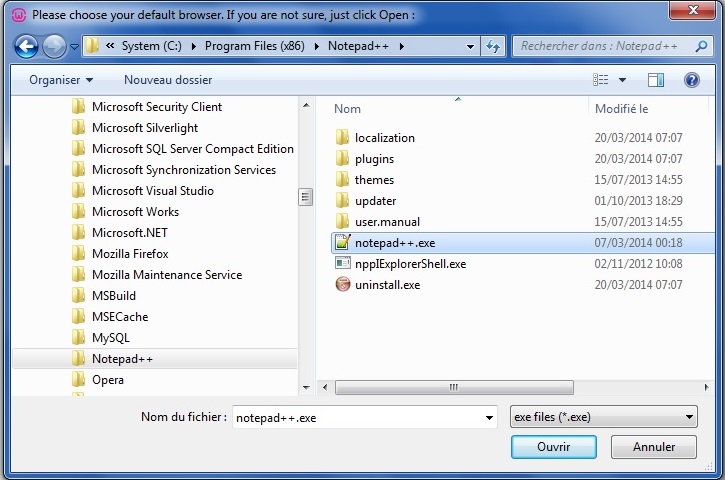Close the dialog with the red X
The height and width of the screenshot is (480, 725).
pos(693,10)
